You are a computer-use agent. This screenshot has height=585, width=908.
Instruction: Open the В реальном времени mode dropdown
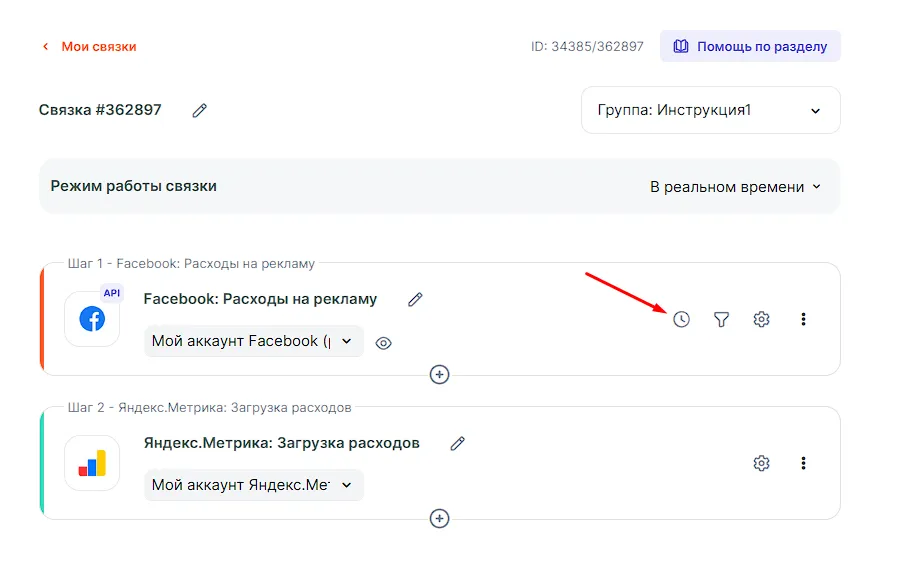tap(735, 187)
